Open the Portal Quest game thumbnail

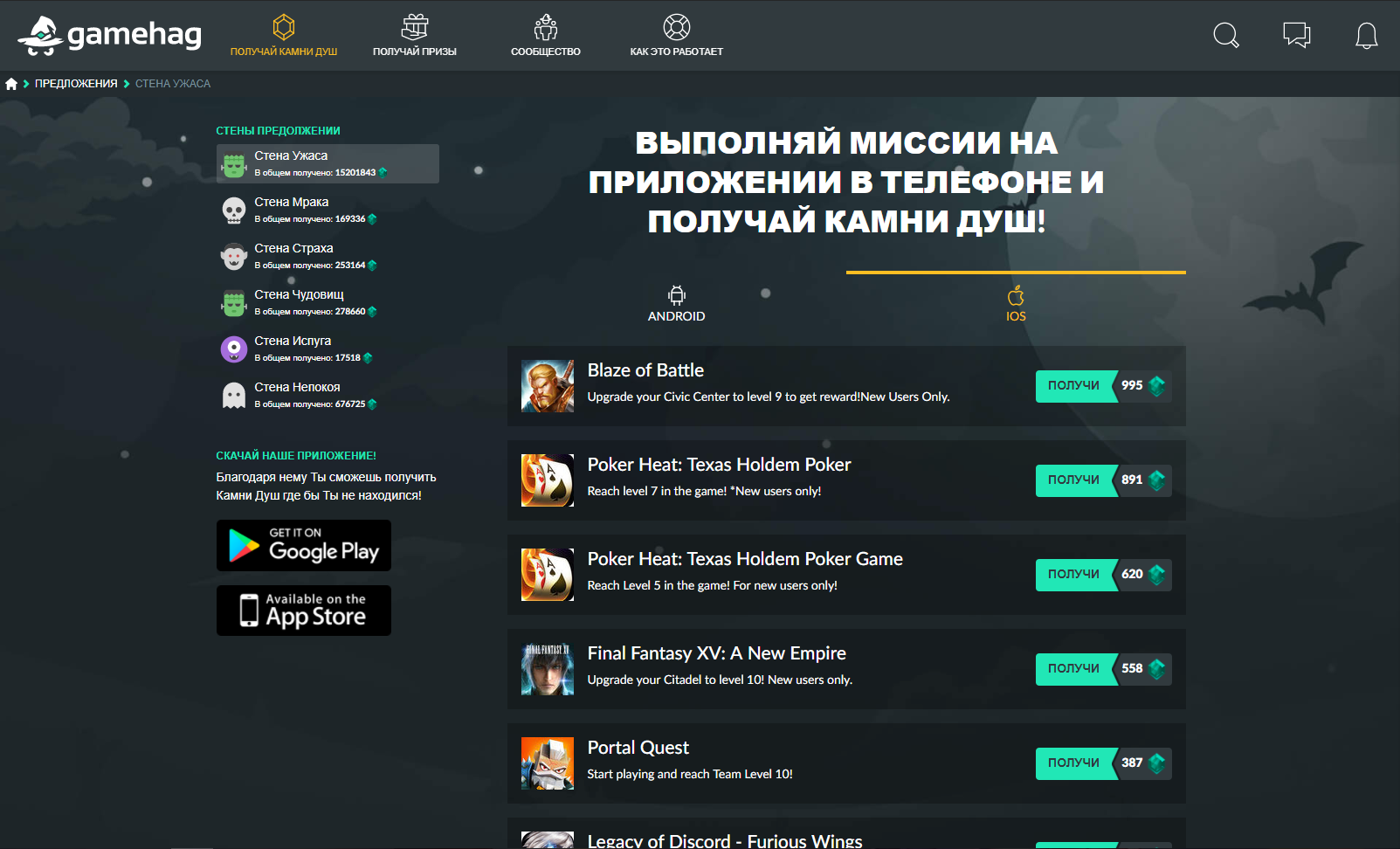coord(548,763)
